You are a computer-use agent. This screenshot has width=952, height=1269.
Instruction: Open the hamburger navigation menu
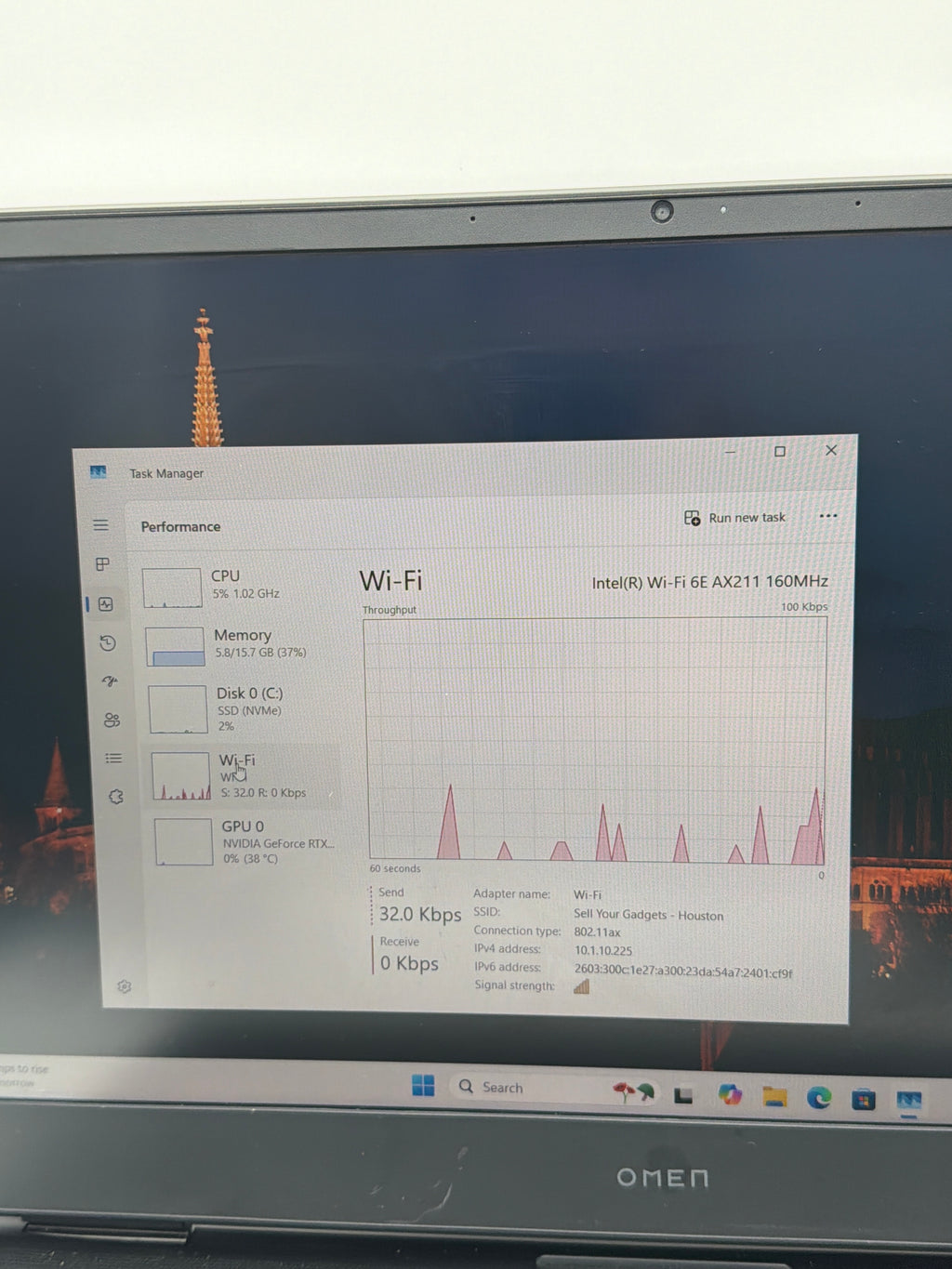[100, 525]
